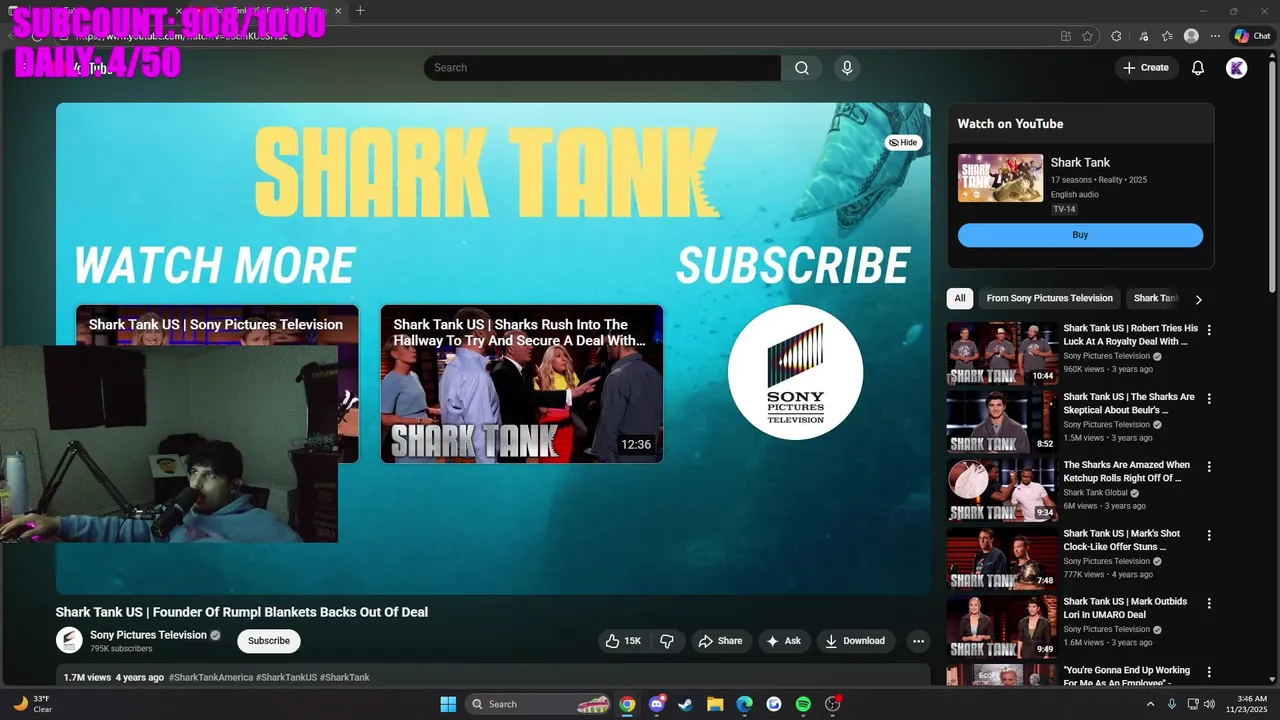Open options menu for Robert Tries His Luck video

click(1209, 330)
